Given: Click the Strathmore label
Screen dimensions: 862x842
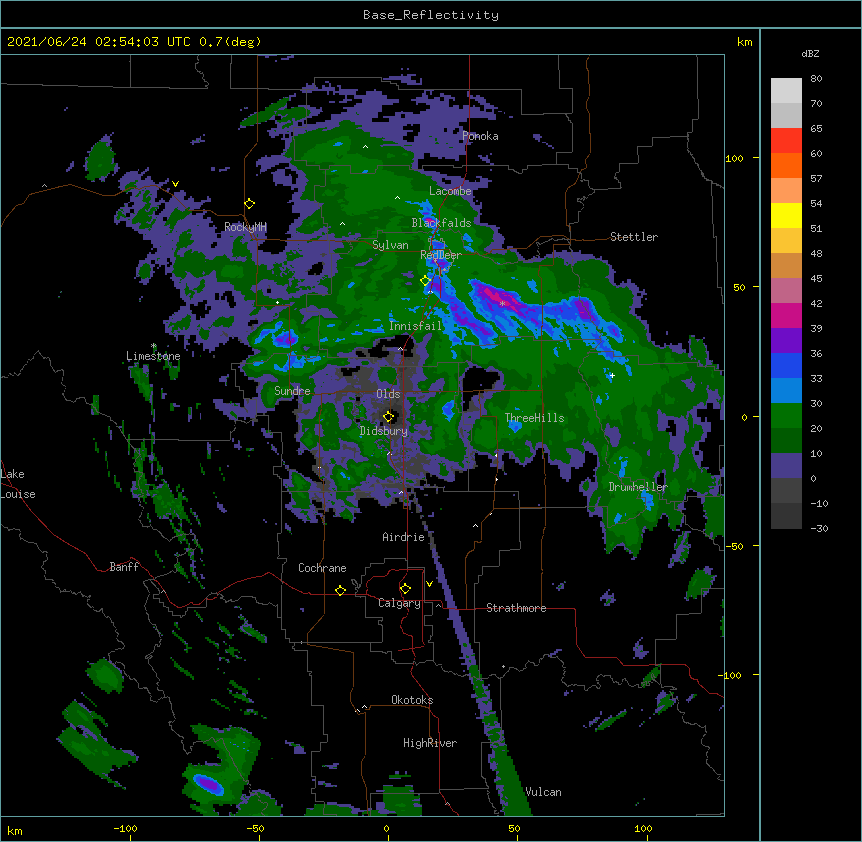Looking at the screenshot, I should coord(516,608).
